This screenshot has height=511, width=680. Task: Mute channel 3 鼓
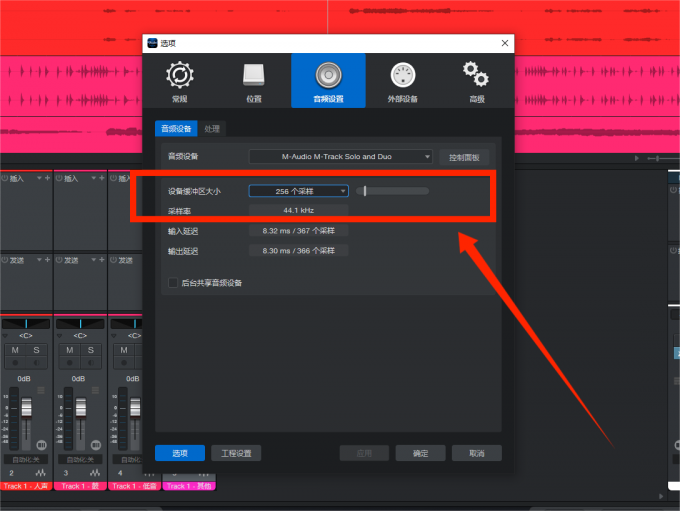(69, 350)
